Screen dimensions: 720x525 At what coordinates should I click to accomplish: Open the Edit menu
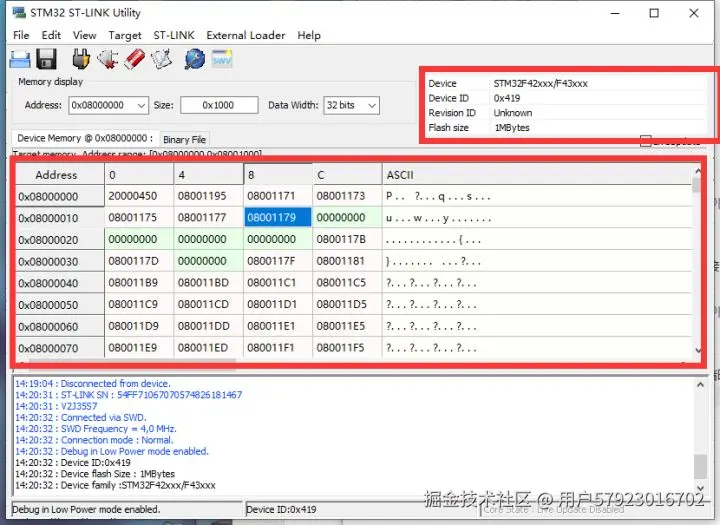pyautogui.click(x=51, y=35)
